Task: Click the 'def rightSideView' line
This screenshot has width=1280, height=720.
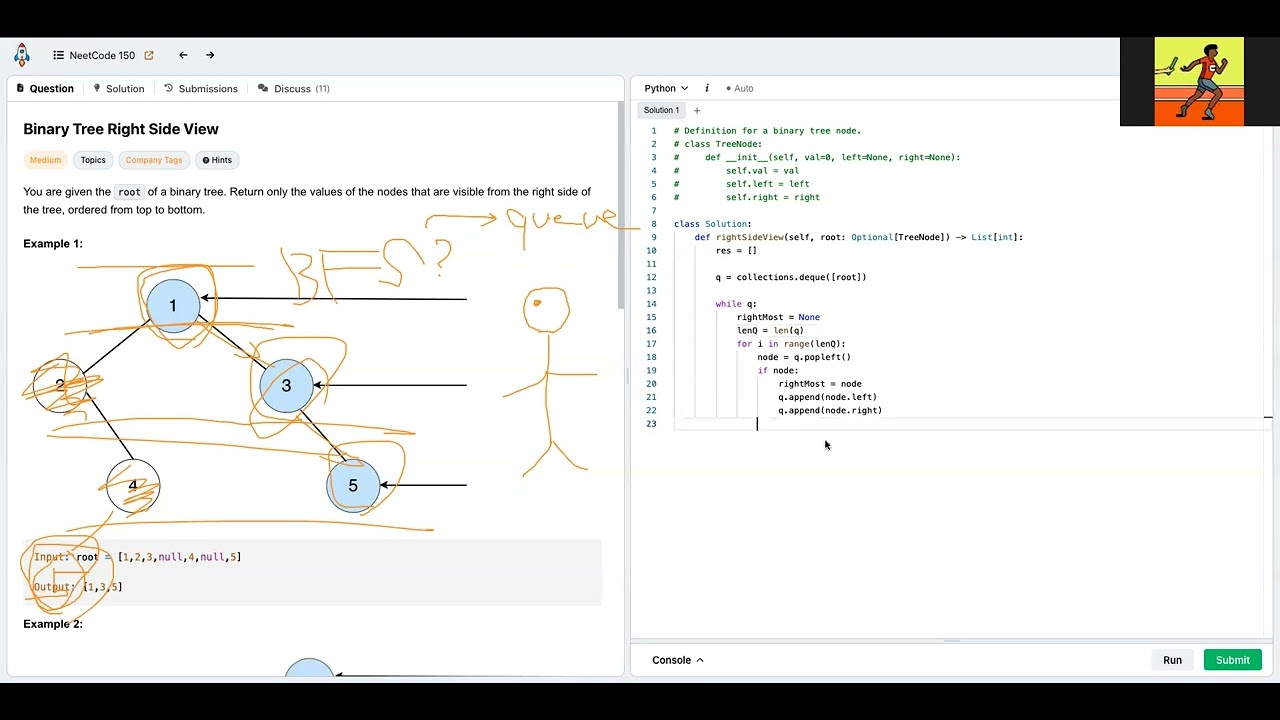Action: pyautogui.click(x=859, y=237)
